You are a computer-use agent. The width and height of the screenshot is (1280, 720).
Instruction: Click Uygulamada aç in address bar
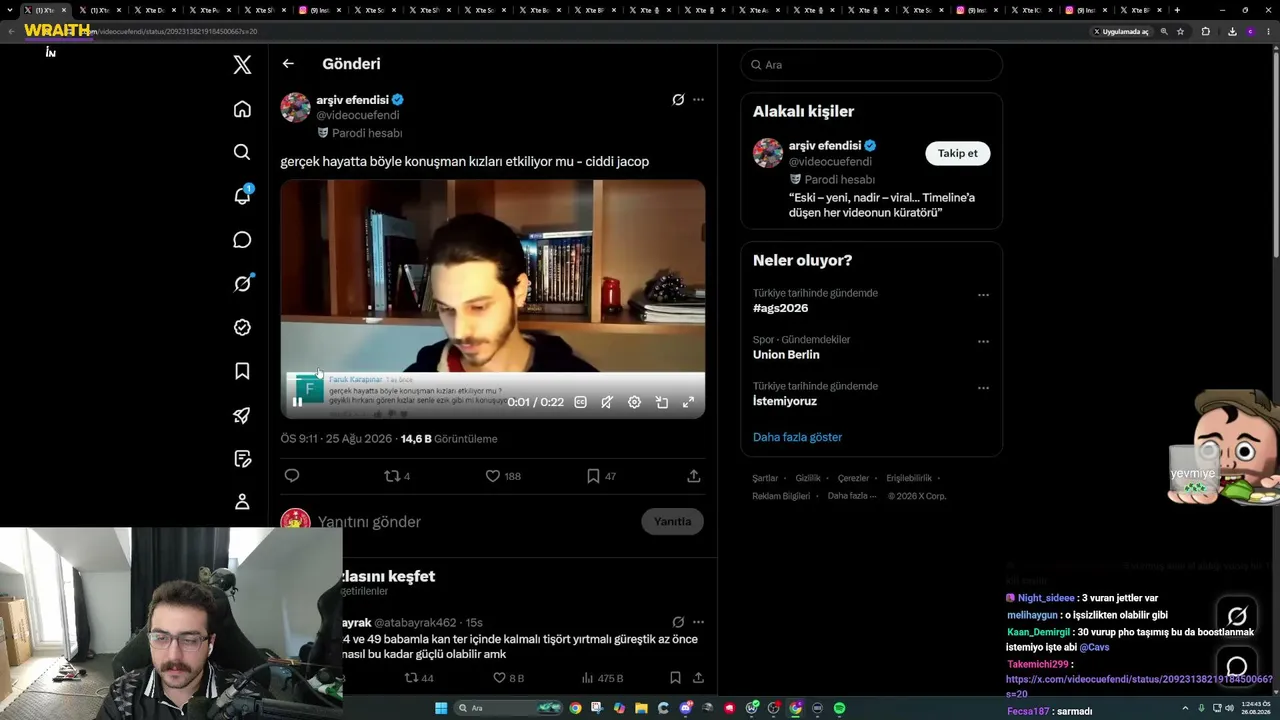point(1120,32)
